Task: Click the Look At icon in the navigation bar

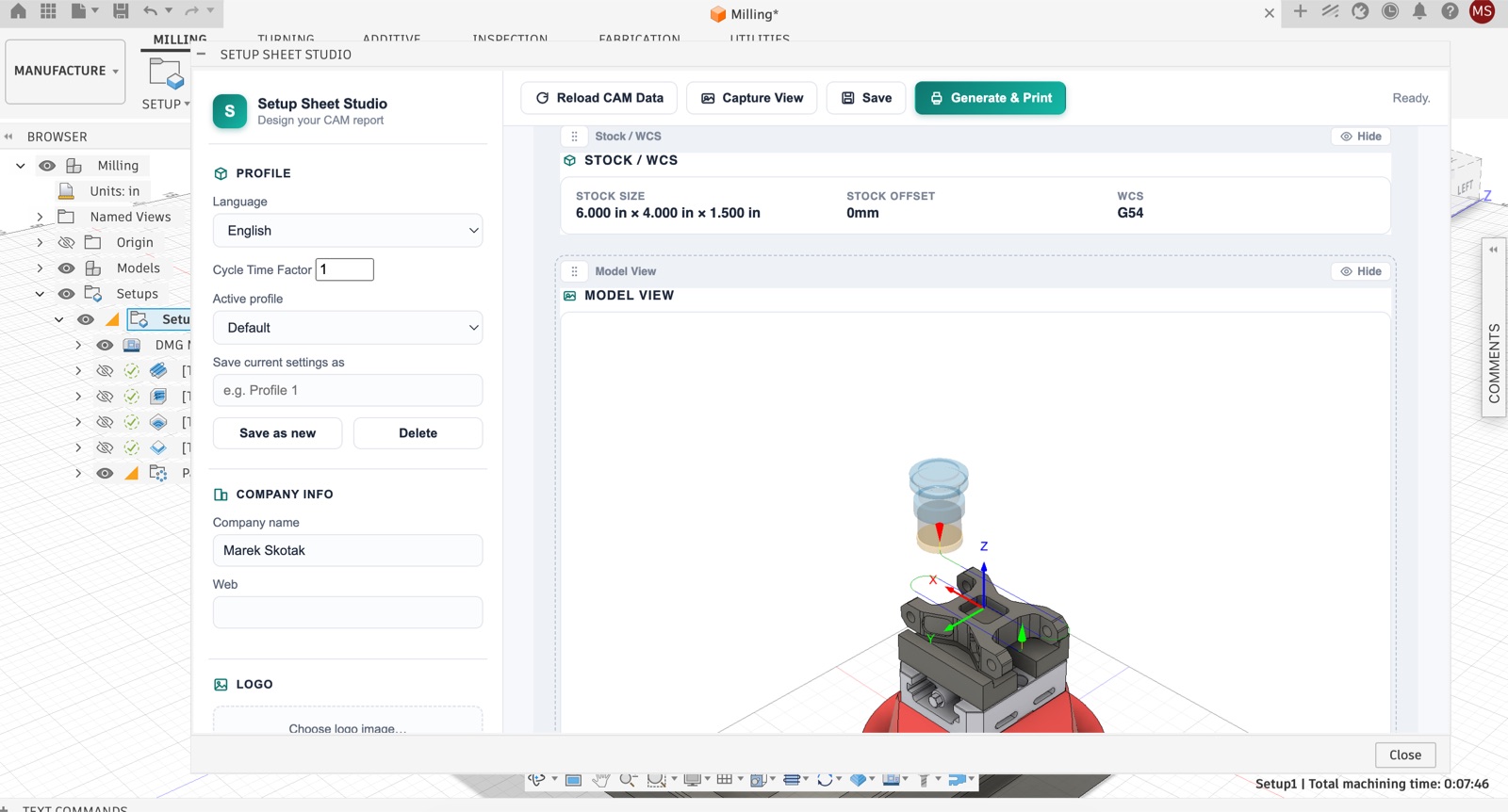Action: (x=573, y=779)
